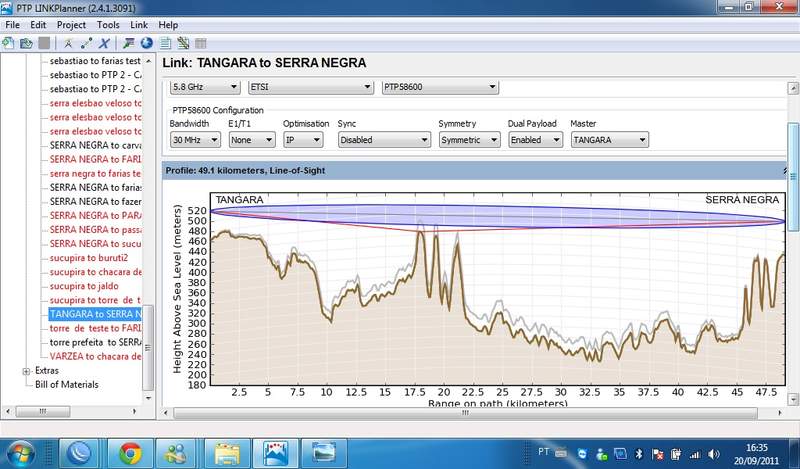The width and height of the screenshot is (800, 469).
Task: Open the 5.8 GHz band dropdown
Action: (x=204, y=87)
